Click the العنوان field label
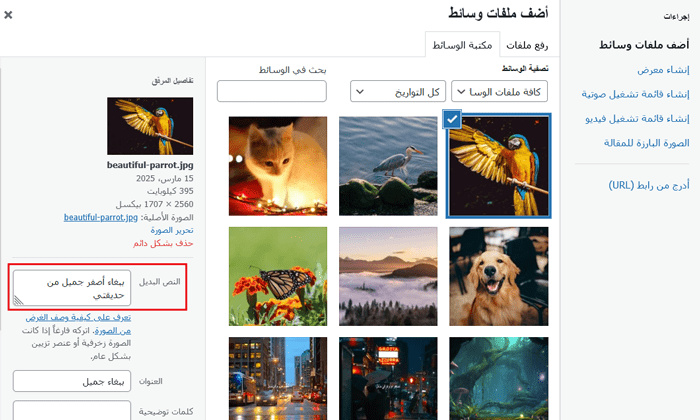 pos(151,382)
